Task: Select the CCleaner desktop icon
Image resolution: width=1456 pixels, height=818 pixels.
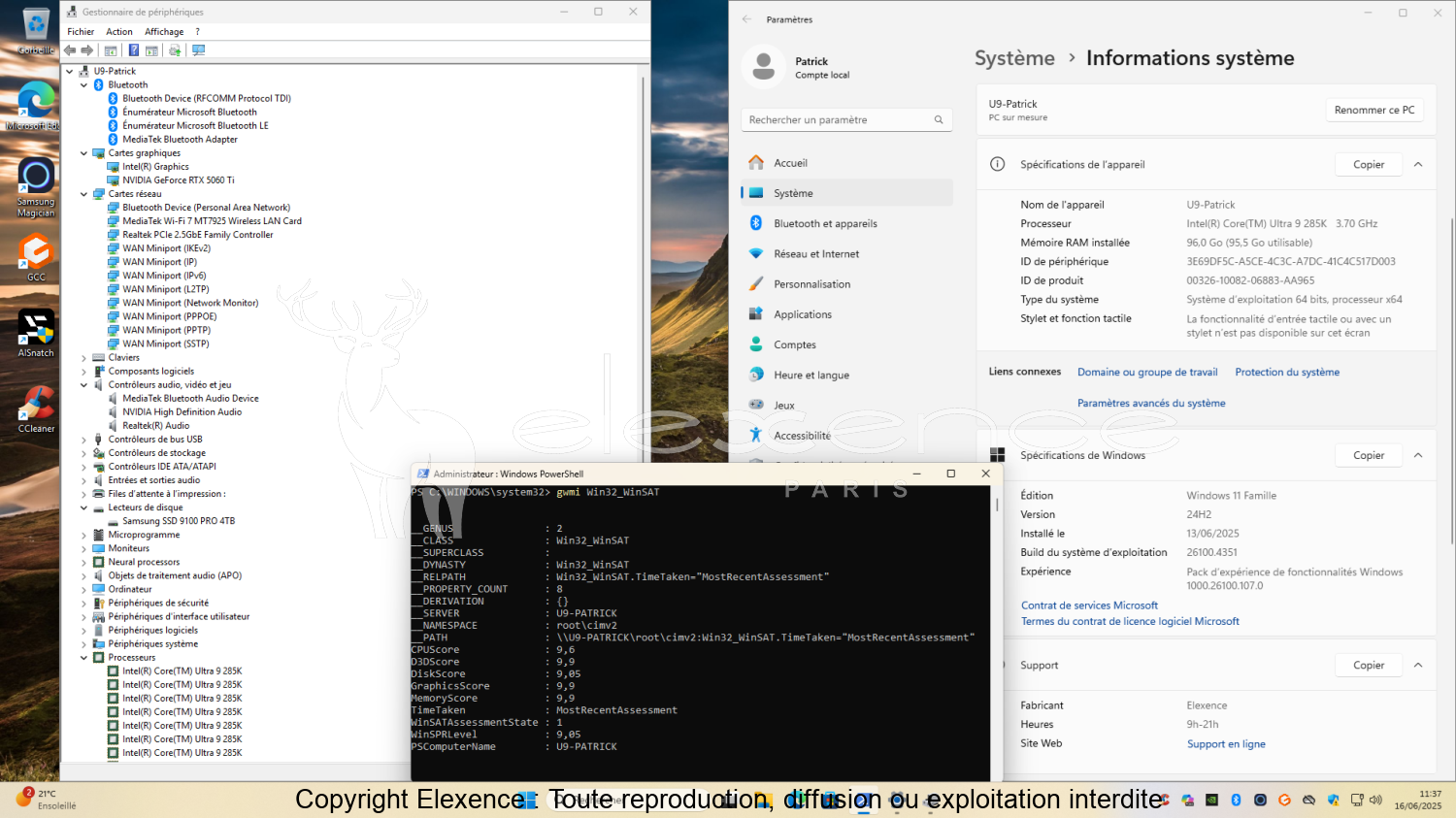Action: tap(36, 409)
